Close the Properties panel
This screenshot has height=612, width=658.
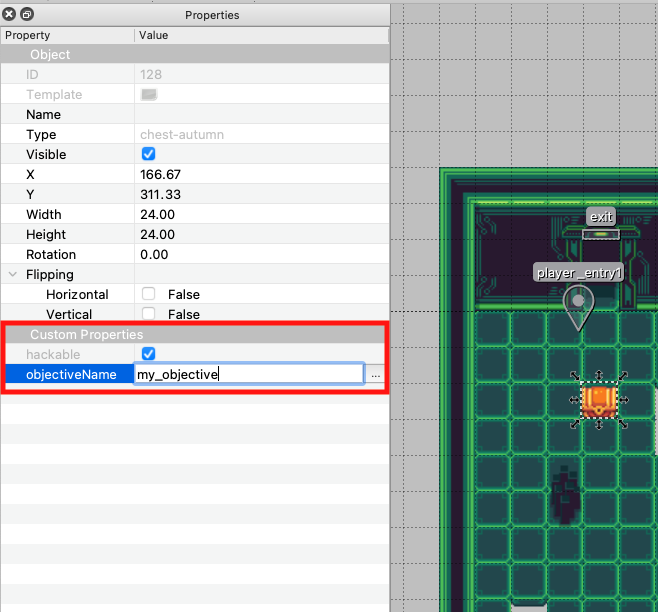pos(10,15)
